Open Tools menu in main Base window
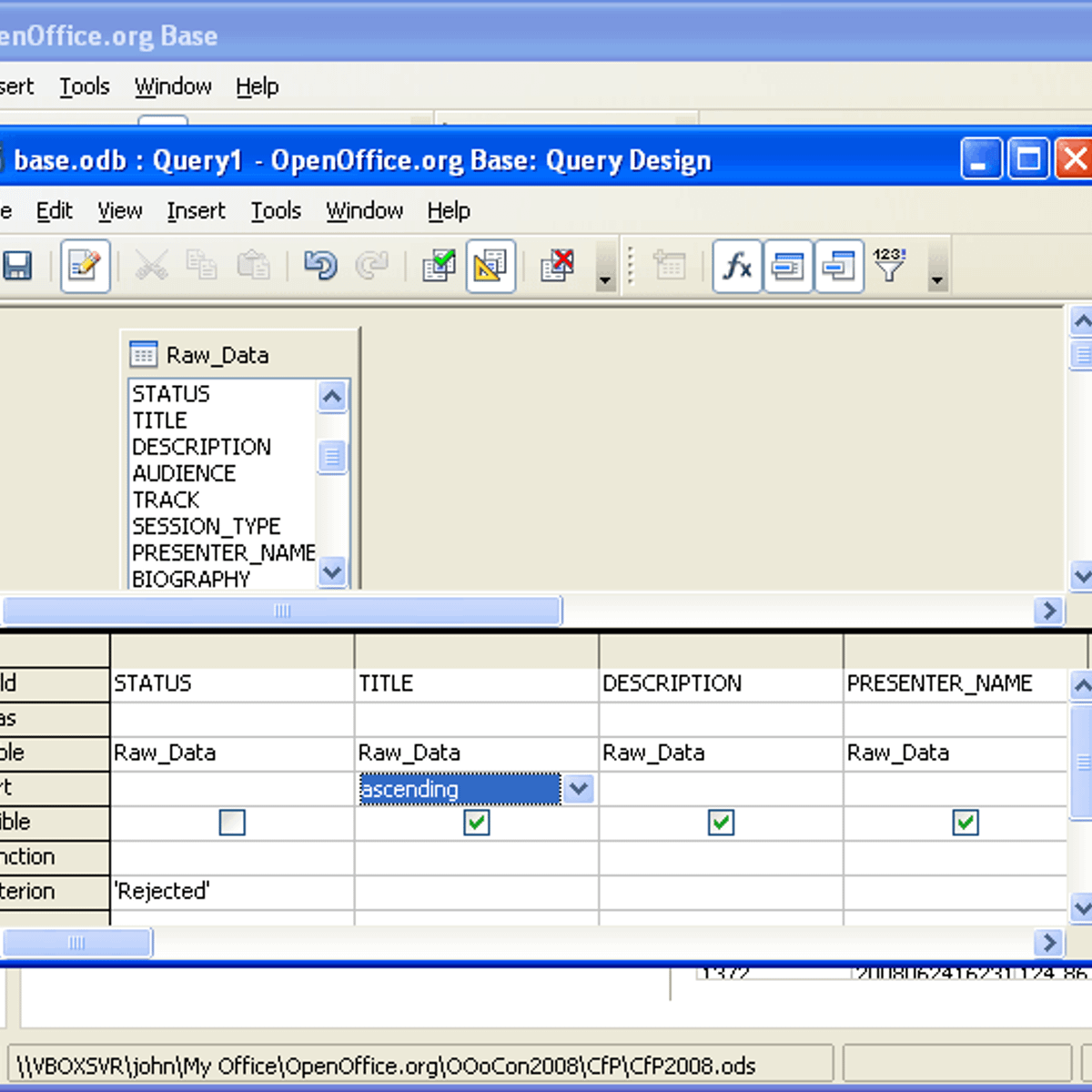Screen dimensions: 1092x1092 coord(85,86)
